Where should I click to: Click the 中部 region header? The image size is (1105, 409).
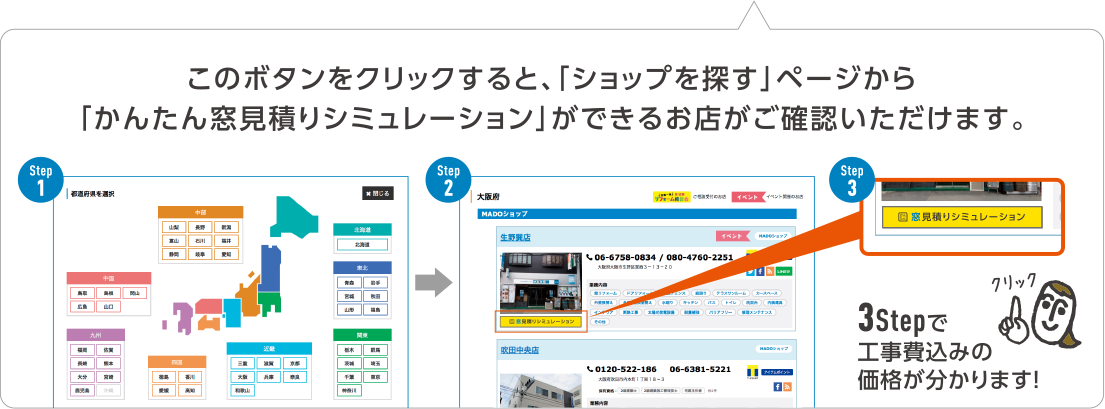(200, 212)
